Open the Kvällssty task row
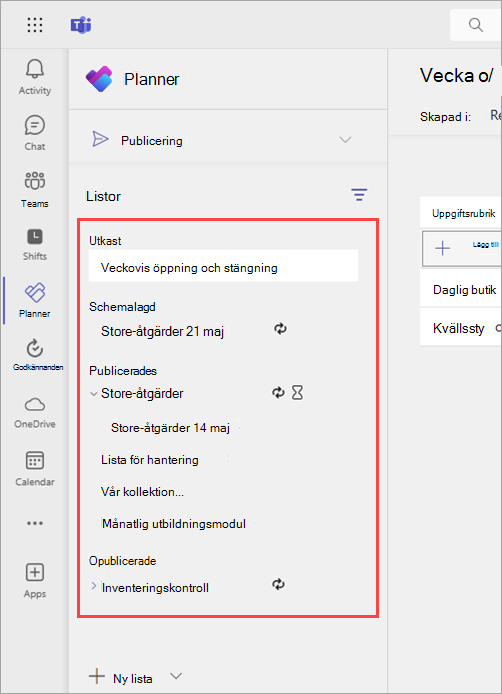The image size is (502, 694). click(x=460, y=328)
